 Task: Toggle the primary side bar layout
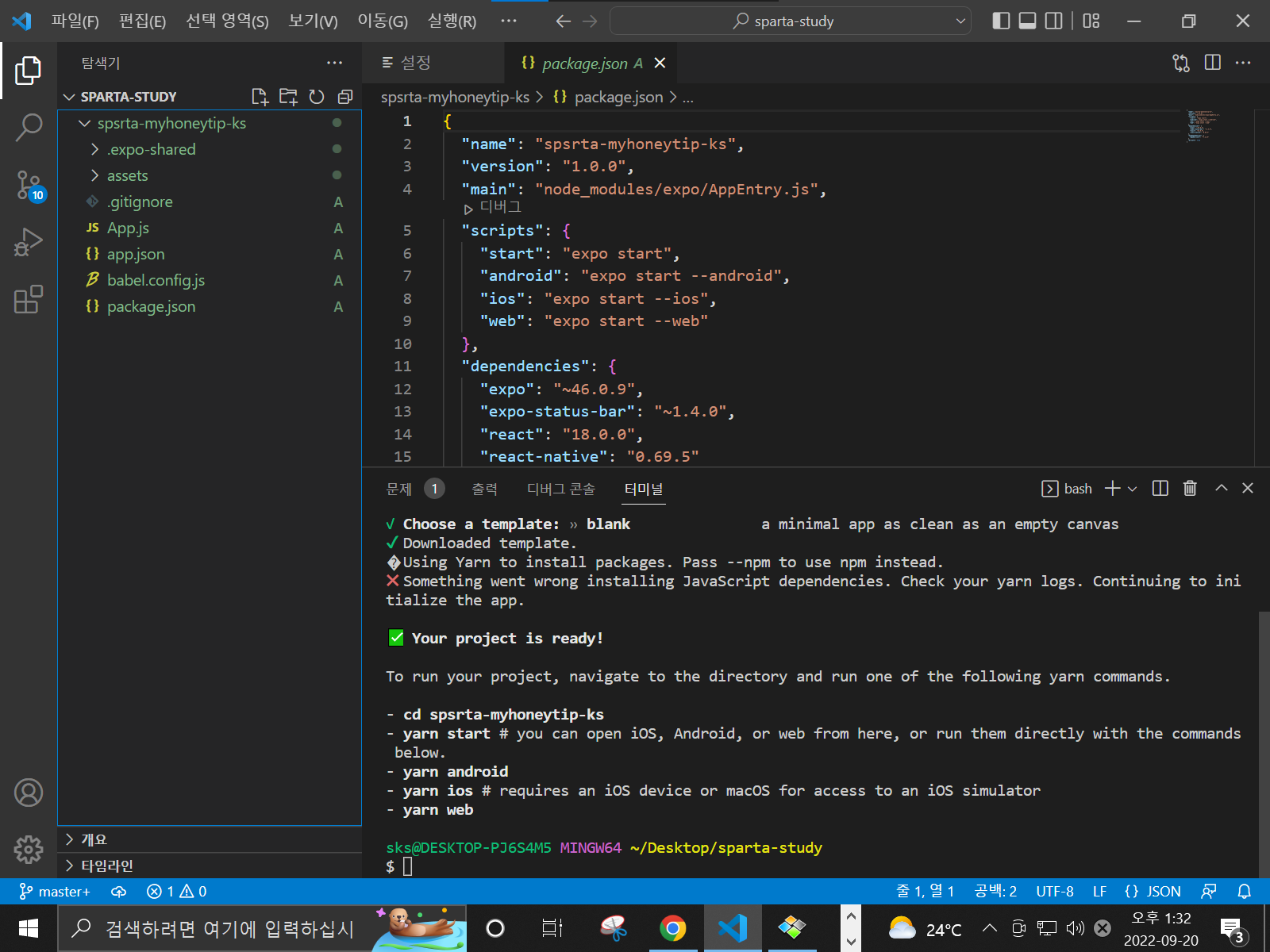[x=1002, y=21]
